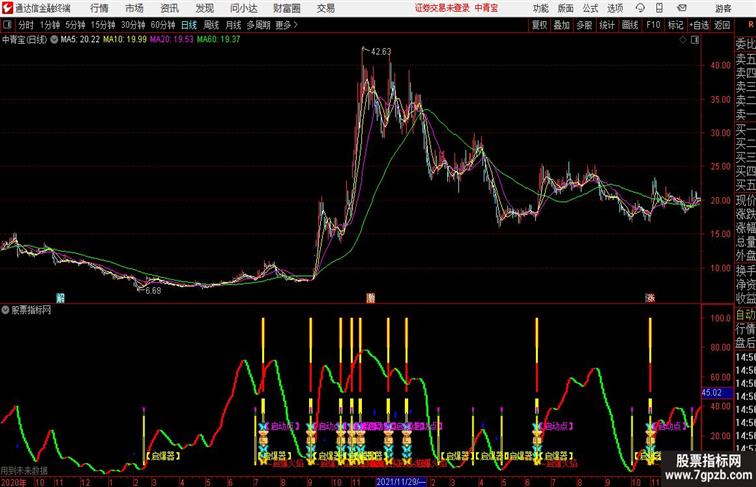Open the 资讯 menu

click(x=170, y=8)
